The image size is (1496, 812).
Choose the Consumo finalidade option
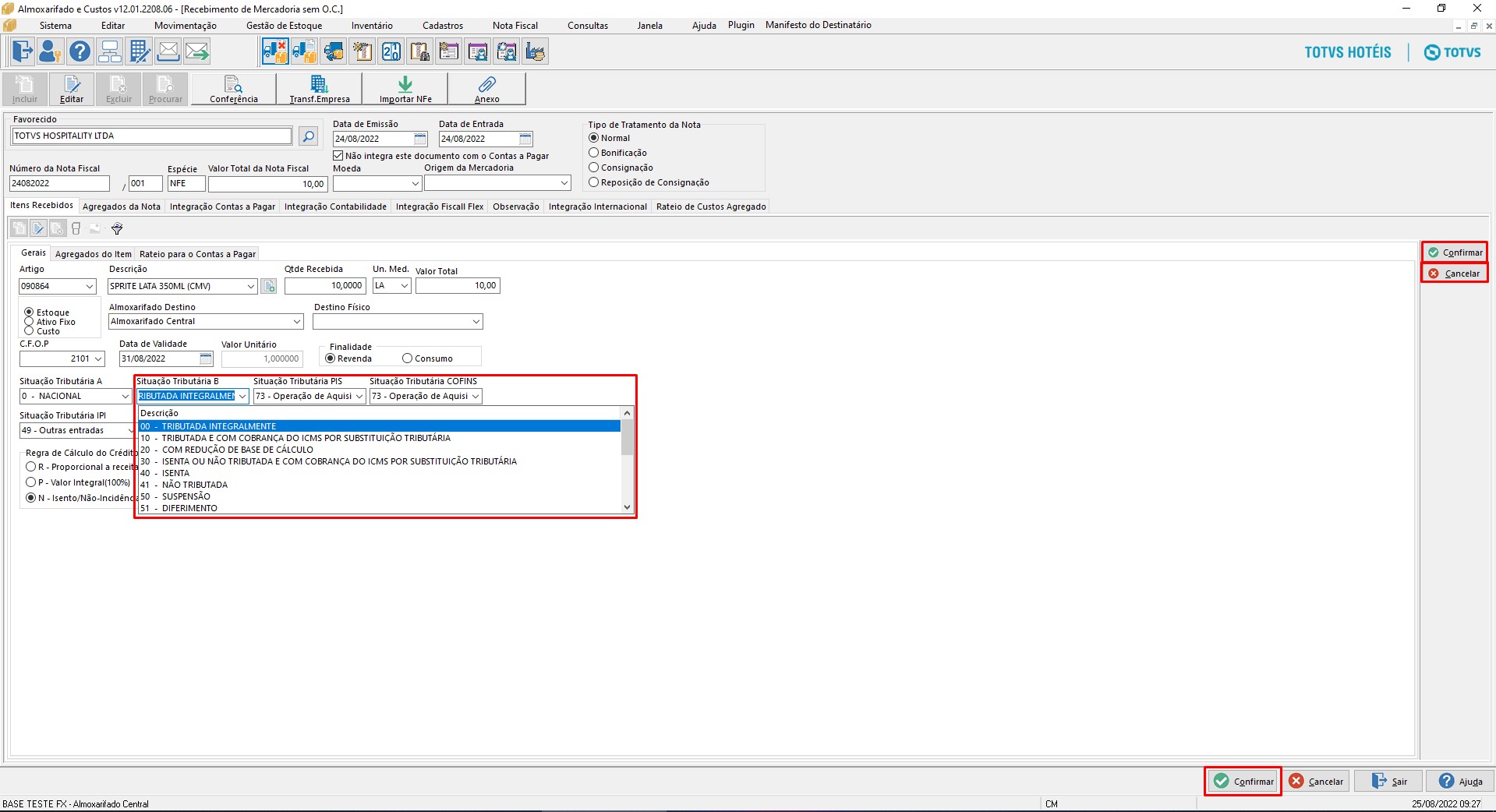407,358
